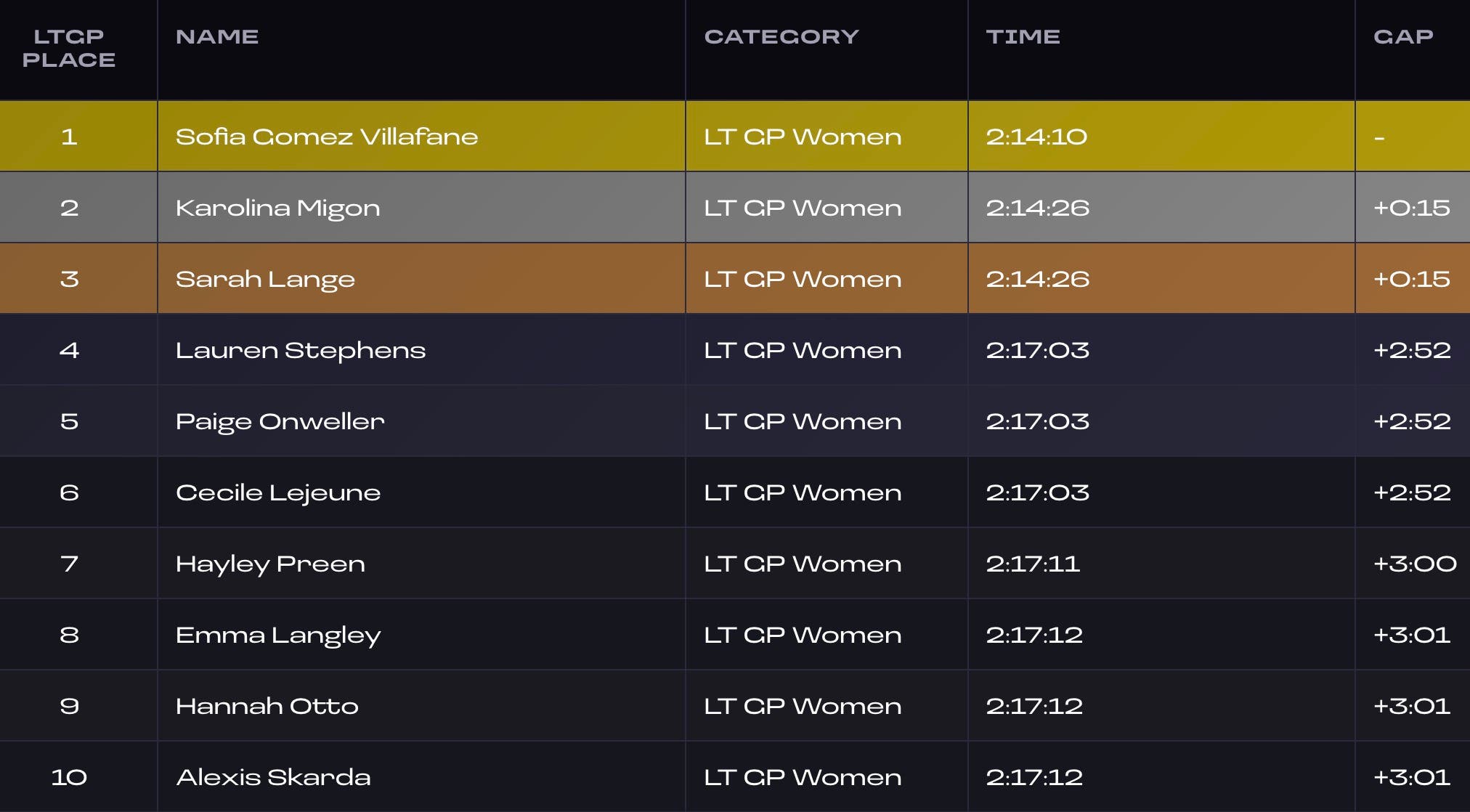Viewport: 1470px width, 812px height.
Task: Click Hannah Otto's time 2:17:12
Action: [x=1034, y=706]
